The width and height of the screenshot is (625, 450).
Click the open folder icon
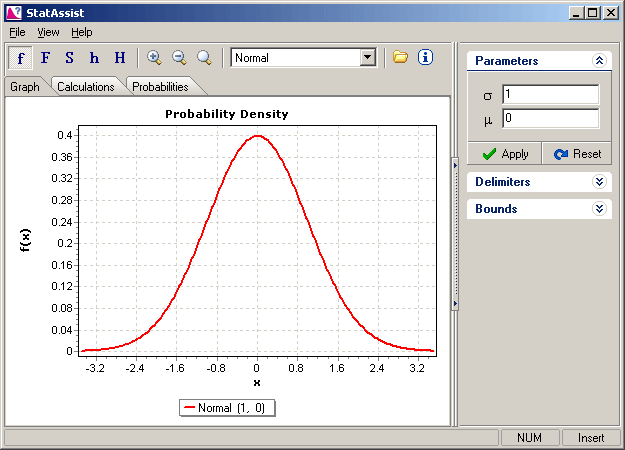pyautogui.click(x=400, y=57)
